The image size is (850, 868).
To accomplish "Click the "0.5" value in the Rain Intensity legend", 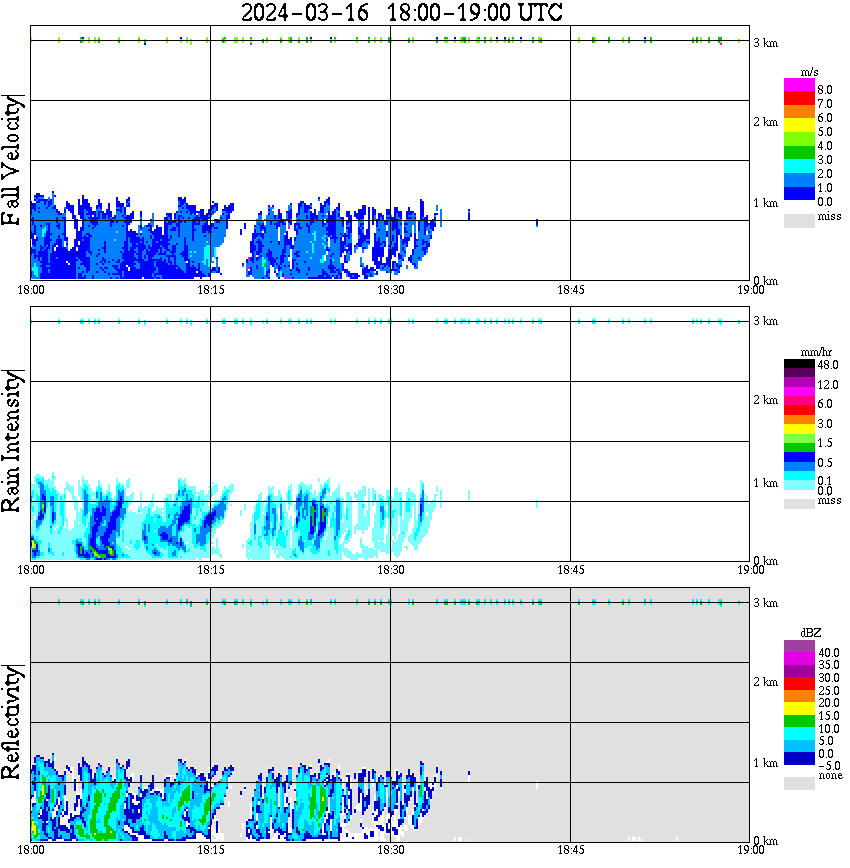I will pyautogui.click(x=825, y=463).
